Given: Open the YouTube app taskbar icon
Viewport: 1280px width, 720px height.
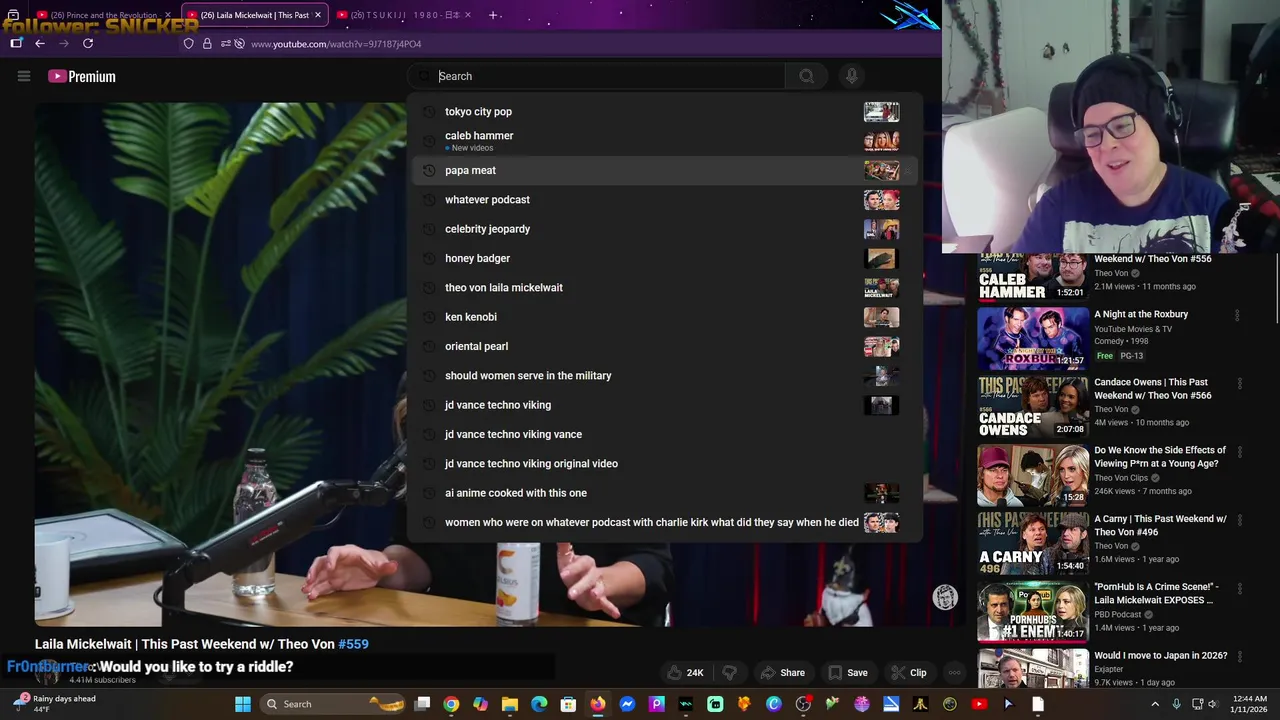Looking at the screenshot, I should click(x=979, y=704).
